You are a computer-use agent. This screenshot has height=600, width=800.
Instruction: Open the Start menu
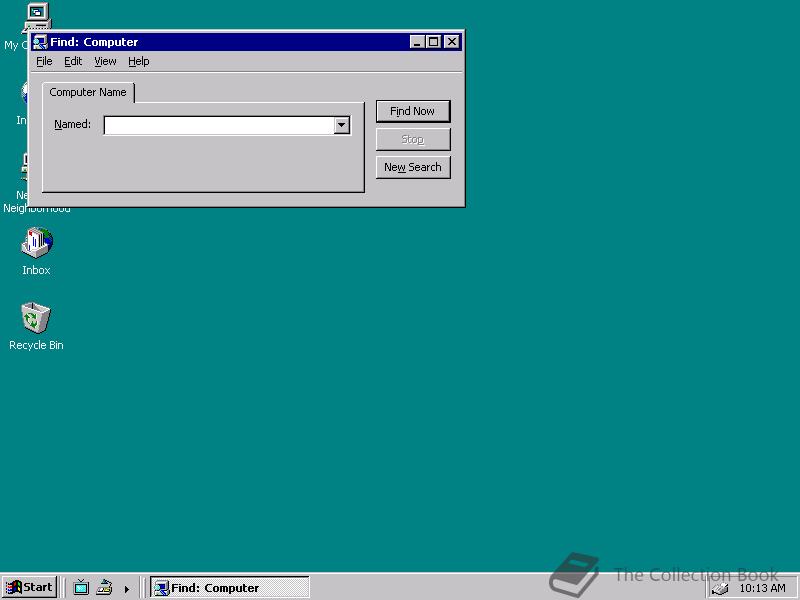(x=29, y=588)
